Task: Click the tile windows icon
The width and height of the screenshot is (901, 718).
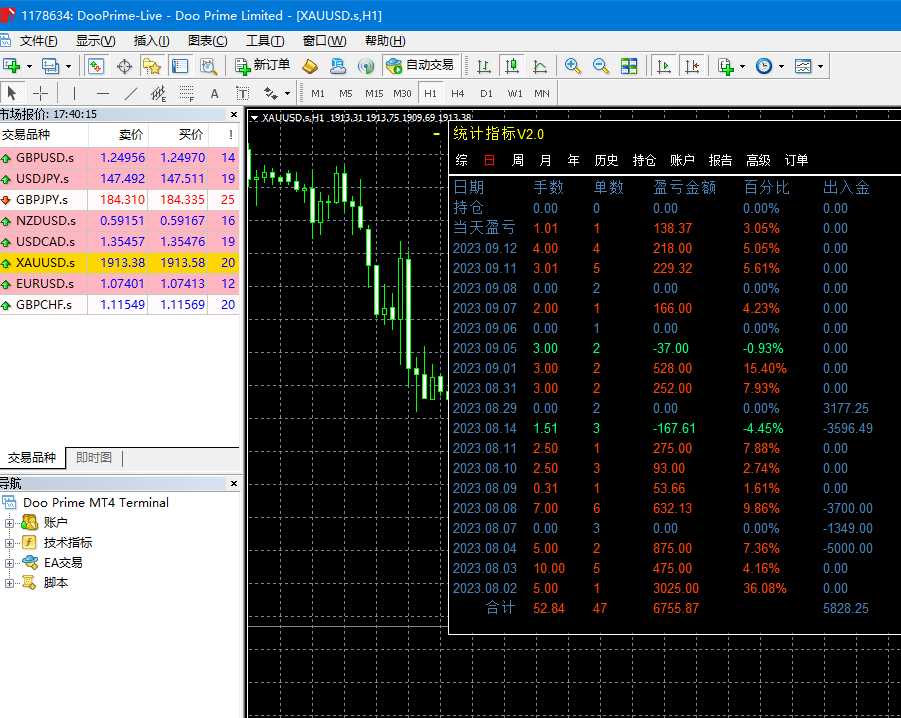Action: tap(629, 66)
